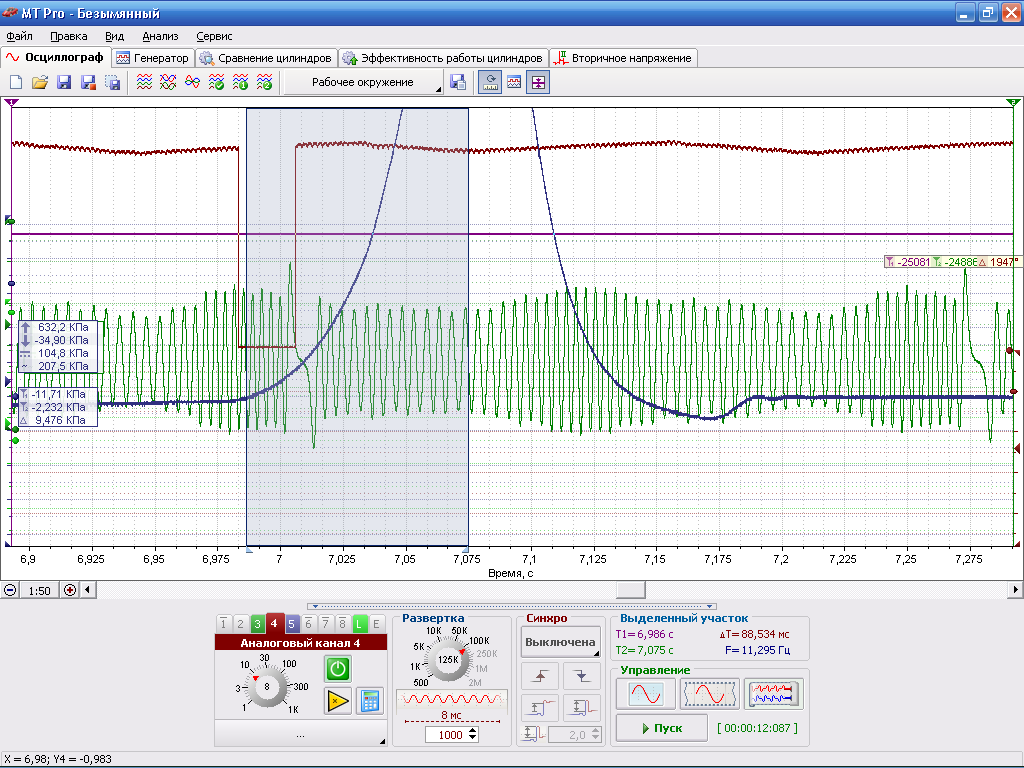This screenshot has width=1024, height=768.
Task: Click the save selection icon with dashed outline
Action: coord(112,82)
